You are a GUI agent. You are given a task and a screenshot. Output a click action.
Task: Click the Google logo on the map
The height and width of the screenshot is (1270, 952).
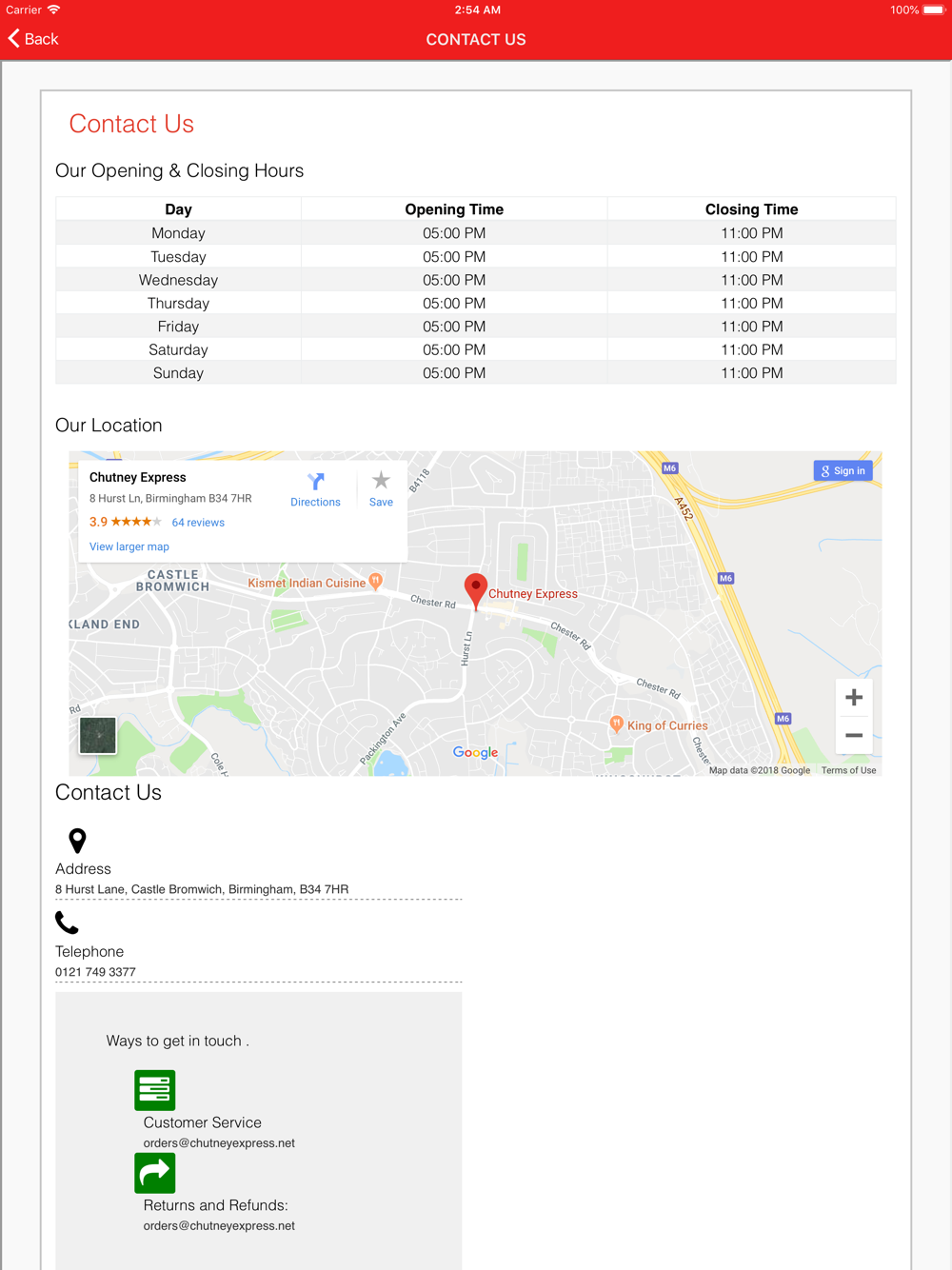[x=476, y=752]
